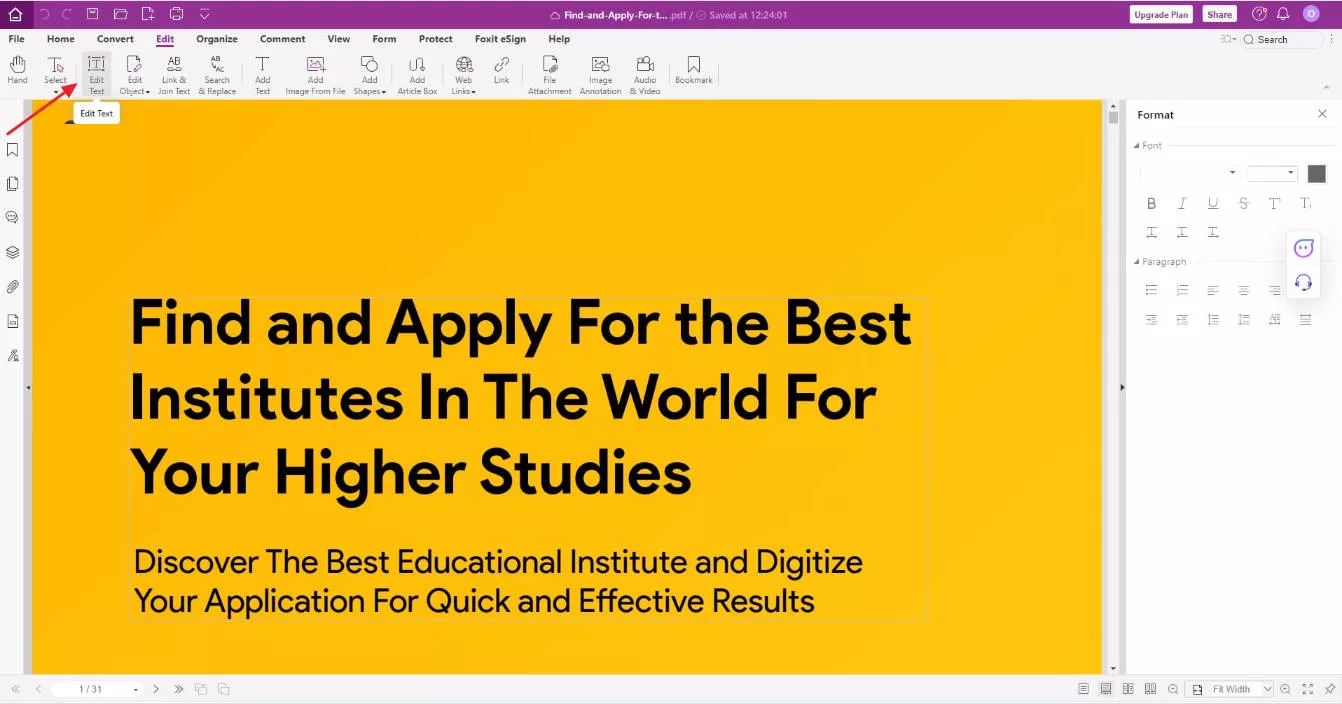Switch to the Home tab

tap(61, 39)
